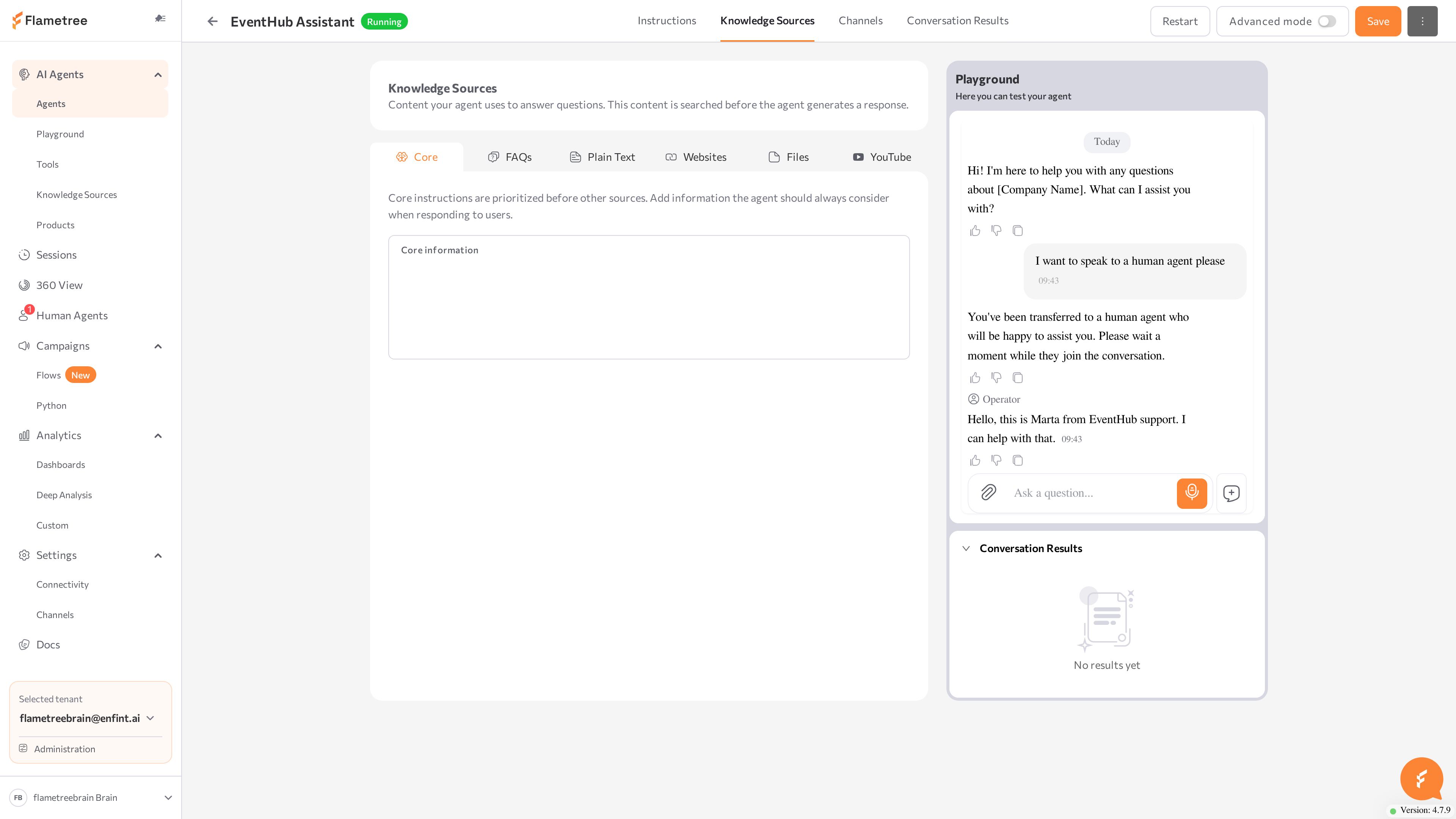1456x819 pixels.
Task: Switch to the Channels top tab
Action: click(x=860, y=21)
